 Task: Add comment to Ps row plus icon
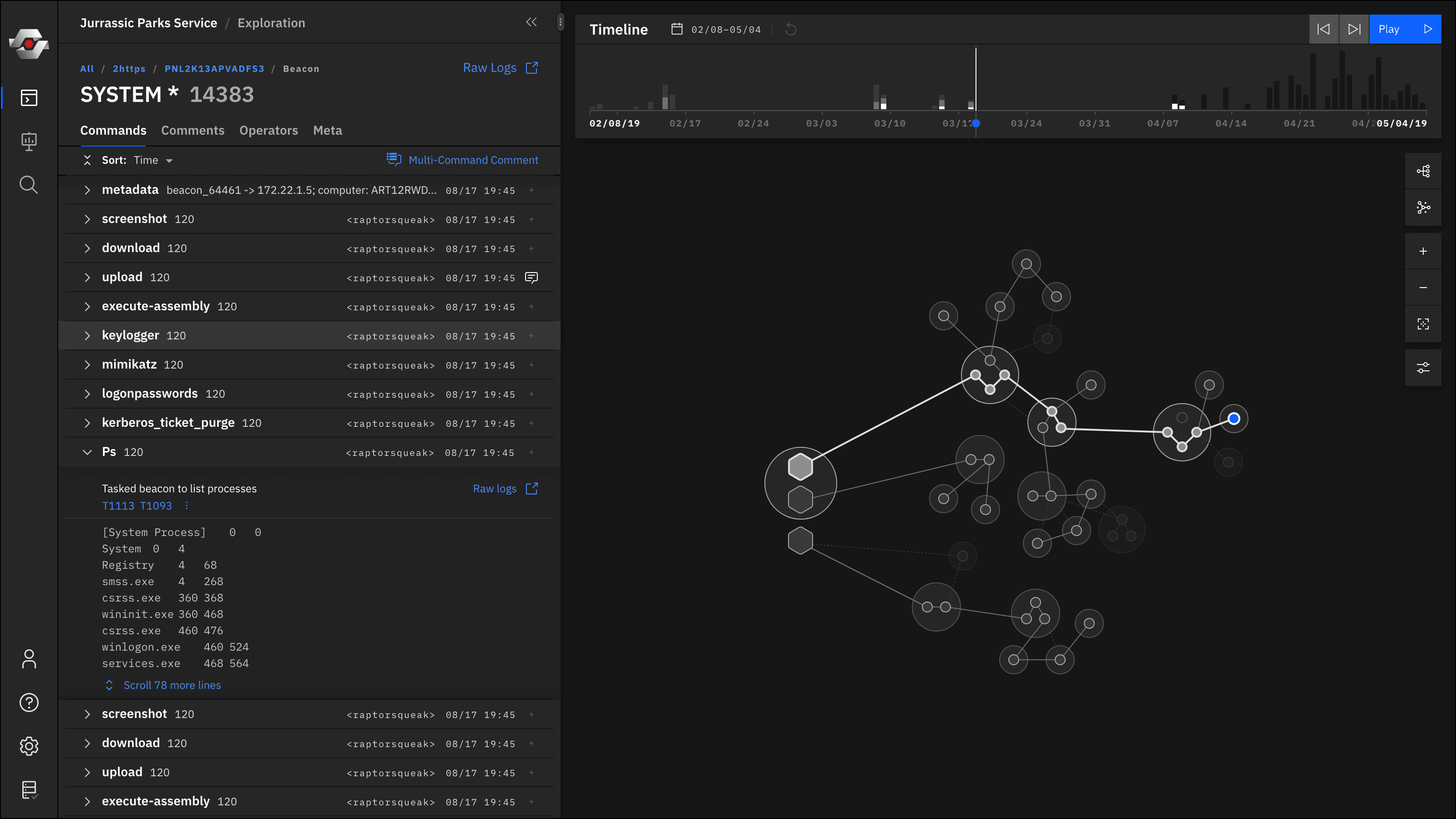(531, 452)
